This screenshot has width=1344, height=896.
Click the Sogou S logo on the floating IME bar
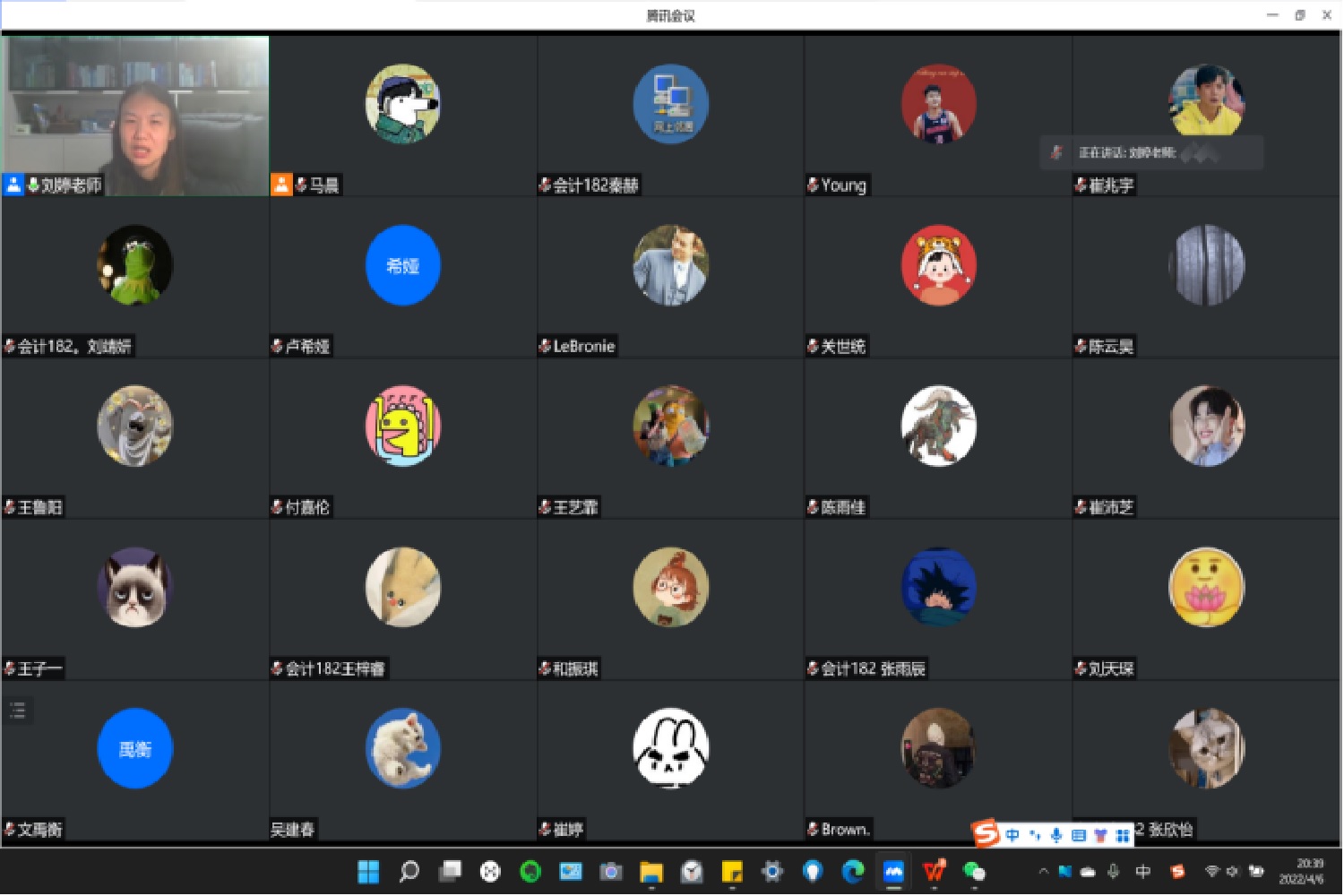tap(986, 834)
